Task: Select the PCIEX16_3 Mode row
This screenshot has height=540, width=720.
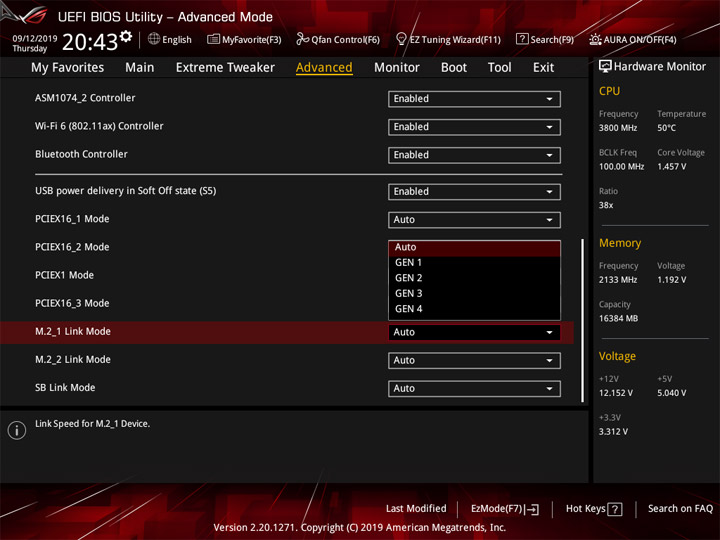Action: coord(72,303)
